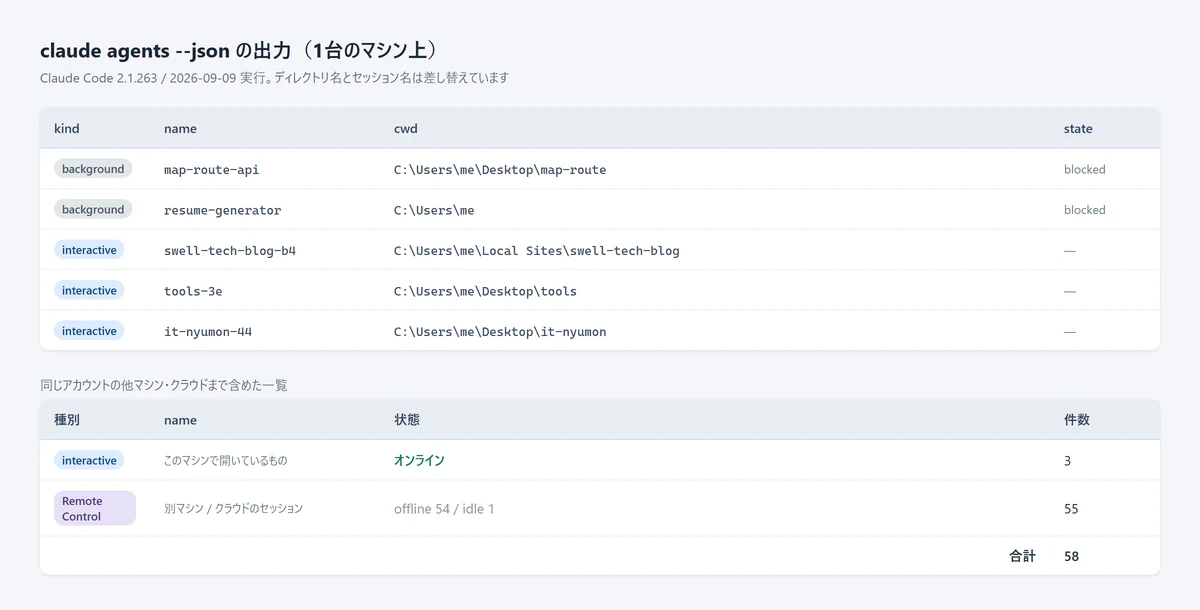Click the "種別" column header
This screenshot has height=610, width=1200.
tap(67, 420)
